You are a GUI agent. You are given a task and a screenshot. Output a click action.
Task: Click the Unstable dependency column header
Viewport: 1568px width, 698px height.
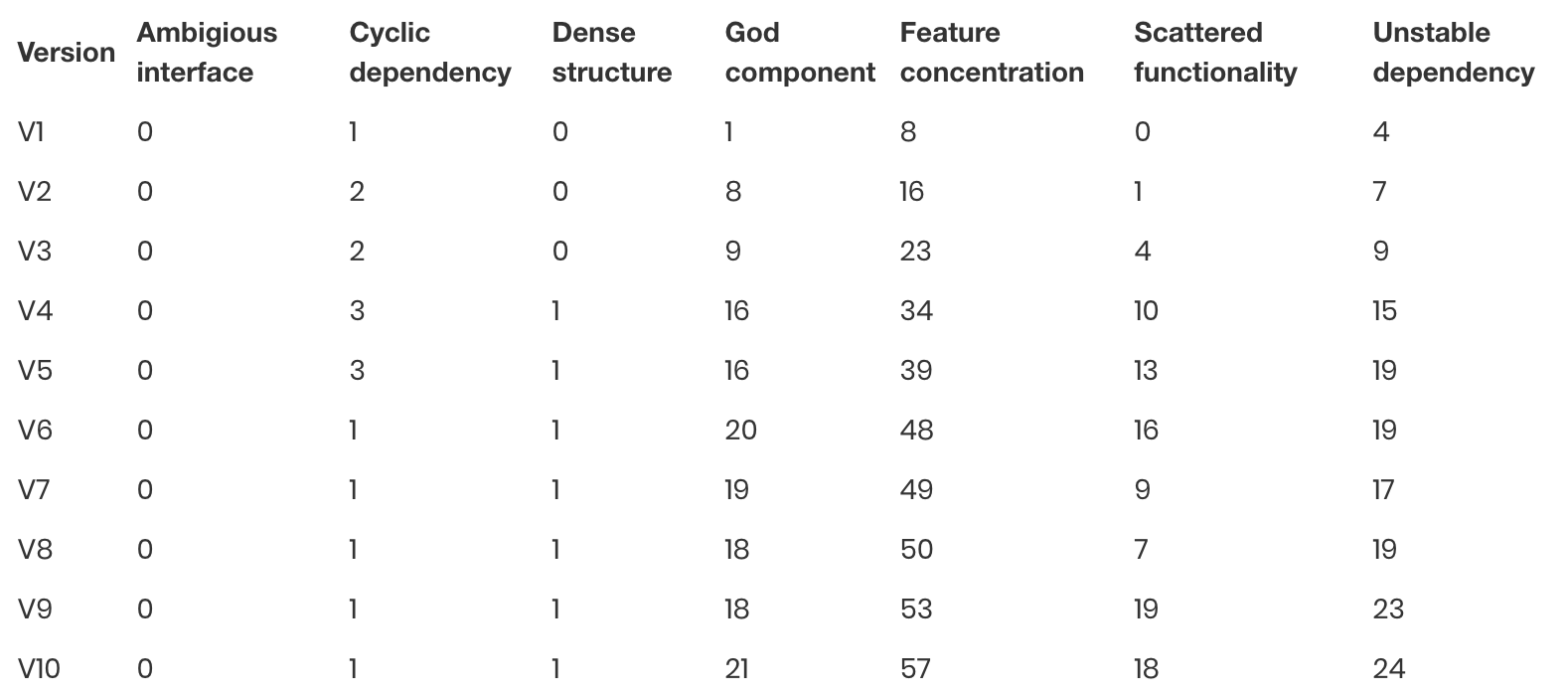point(1453,53)
